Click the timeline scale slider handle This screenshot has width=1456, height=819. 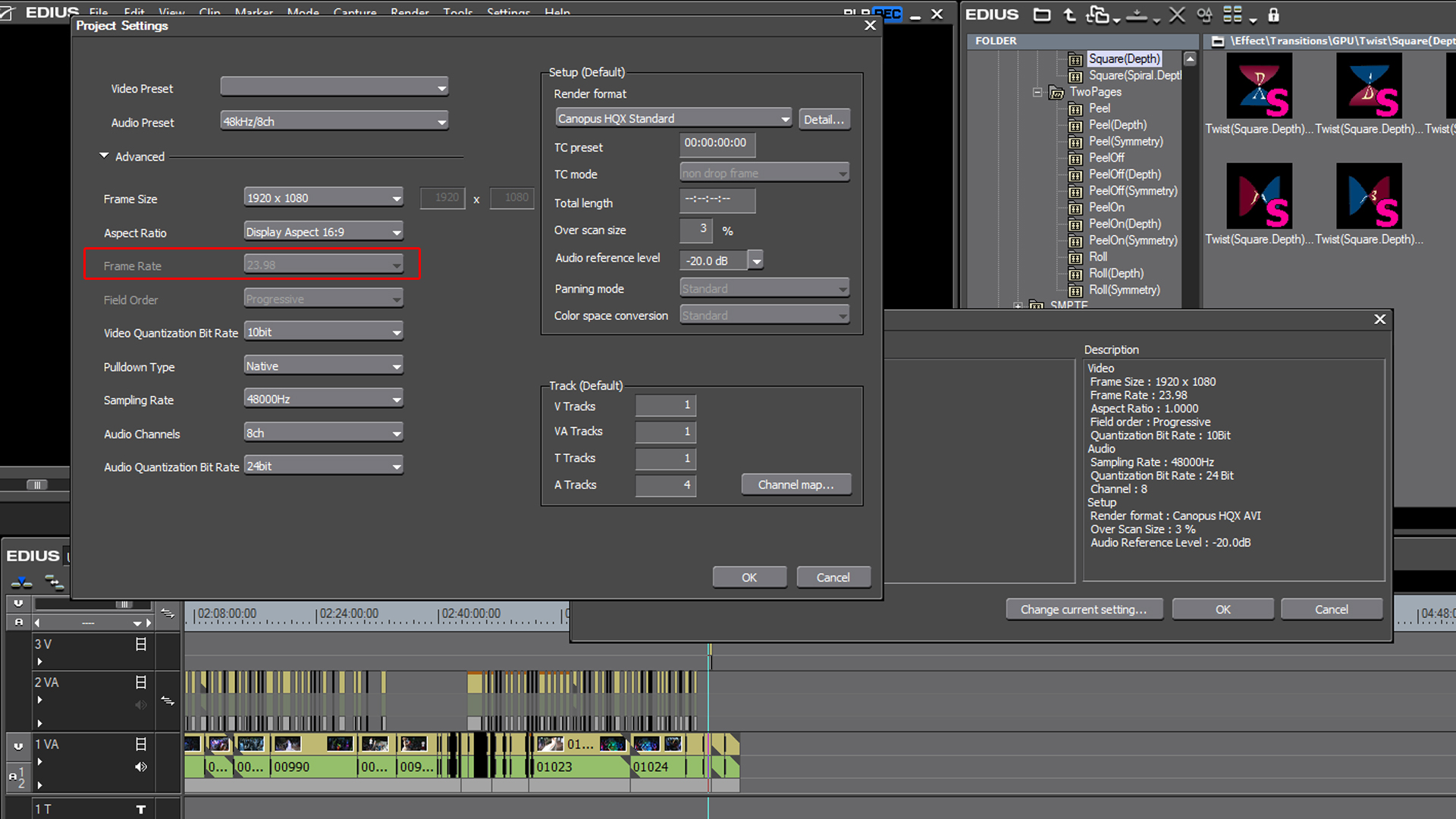(124, 604)
